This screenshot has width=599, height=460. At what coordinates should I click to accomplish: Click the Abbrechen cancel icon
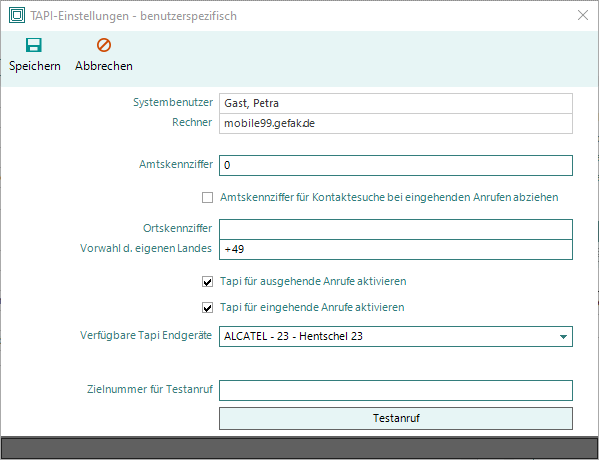pos(104,45)
